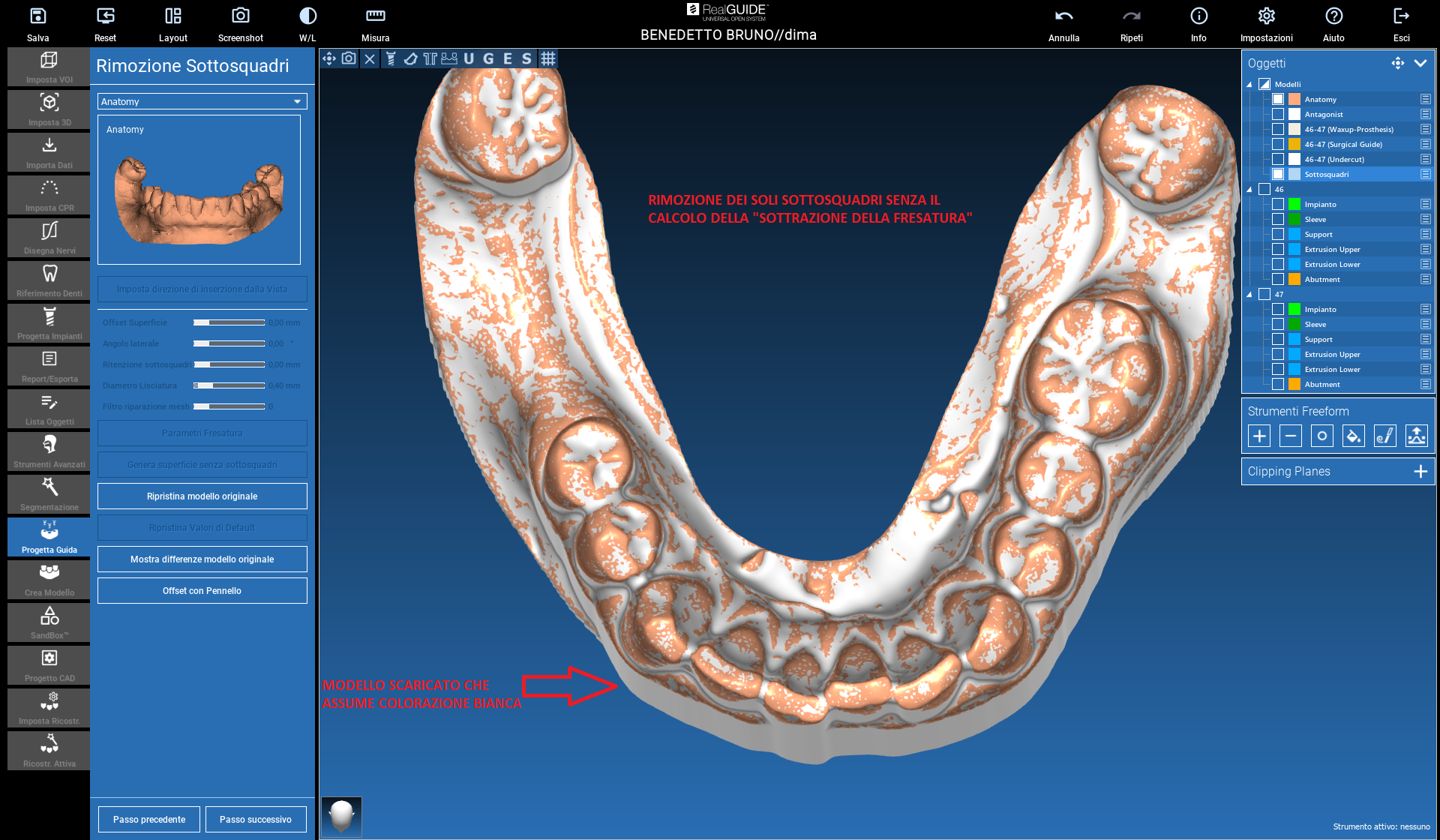Open the Anatomy model dropdown
The width and height of the screenshot is (1440, 840).
click(202, 101)
